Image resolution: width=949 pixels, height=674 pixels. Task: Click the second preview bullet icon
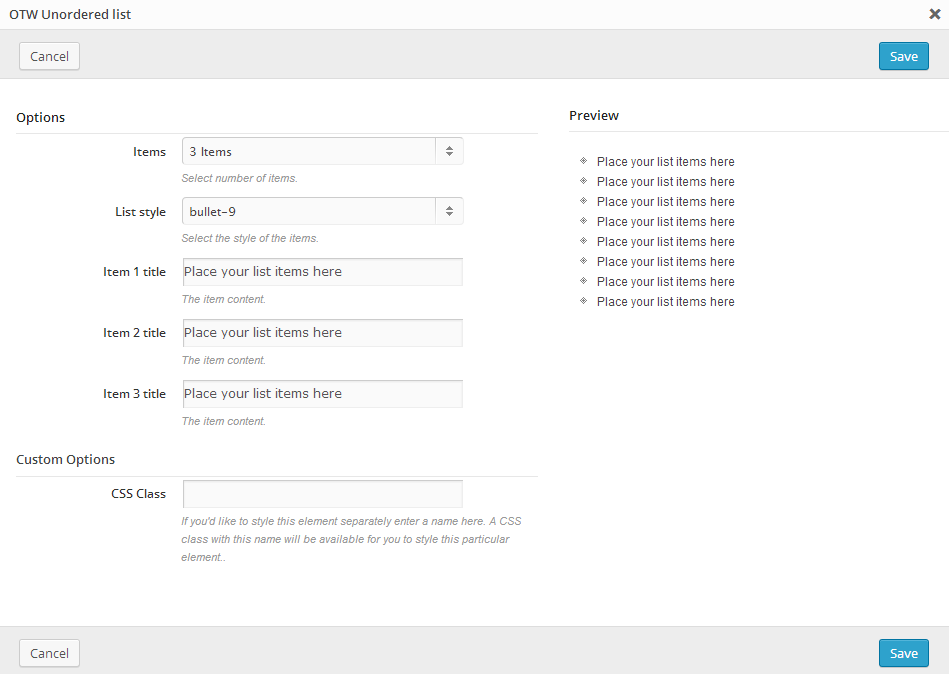tap(583, 181)
